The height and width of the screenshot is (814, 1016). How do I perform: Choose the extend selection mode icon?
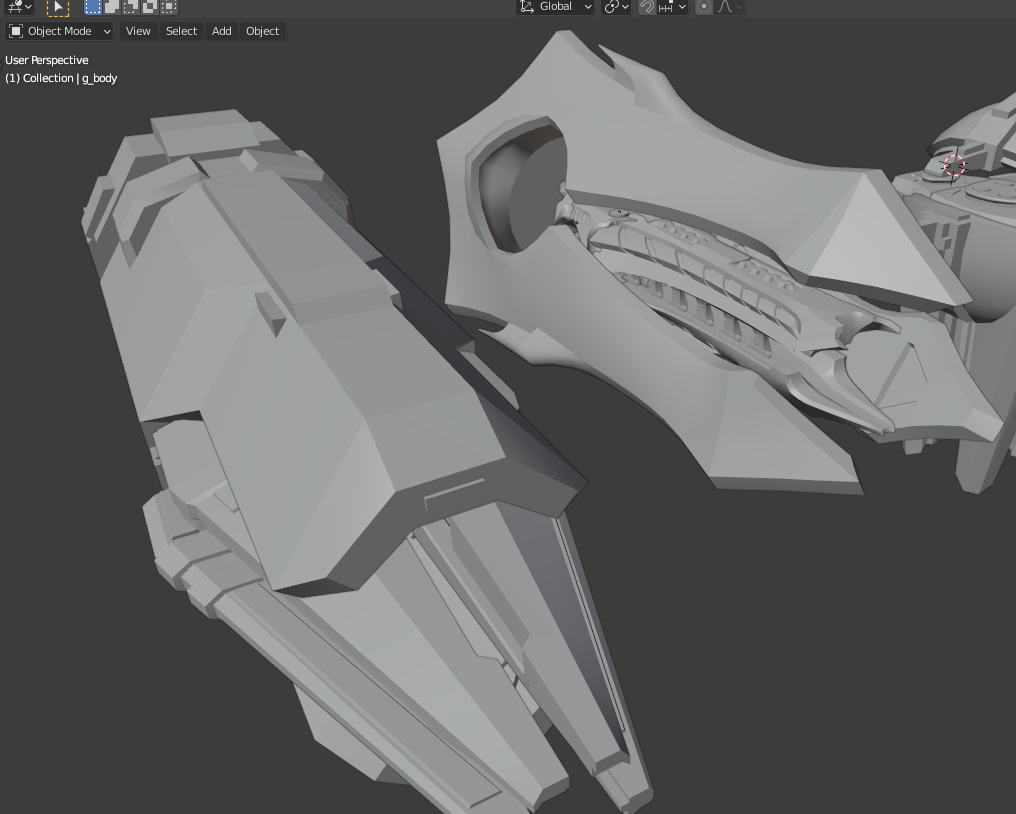(111, 6)
